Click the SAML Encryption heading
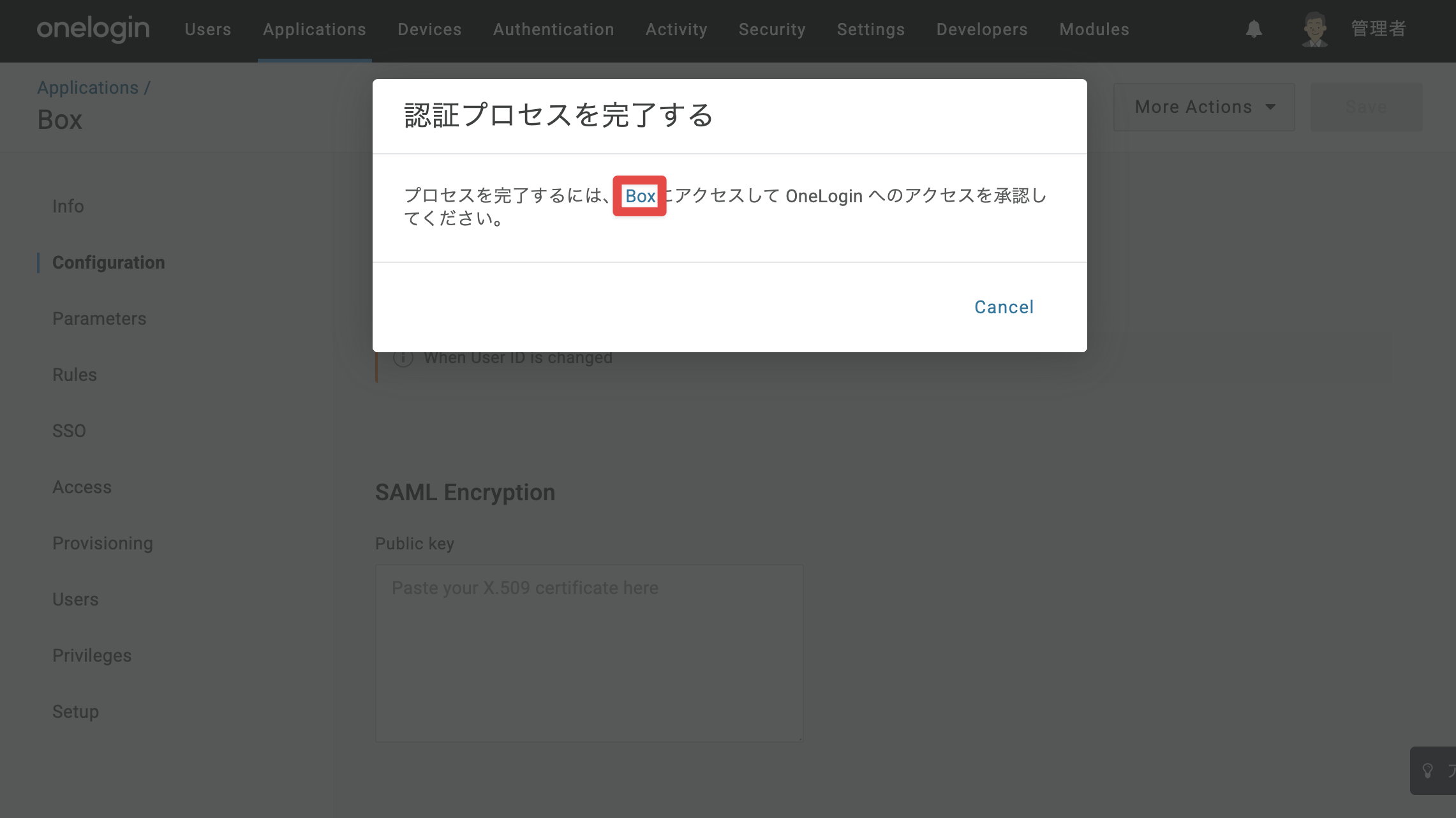 [x=465, y=493]
